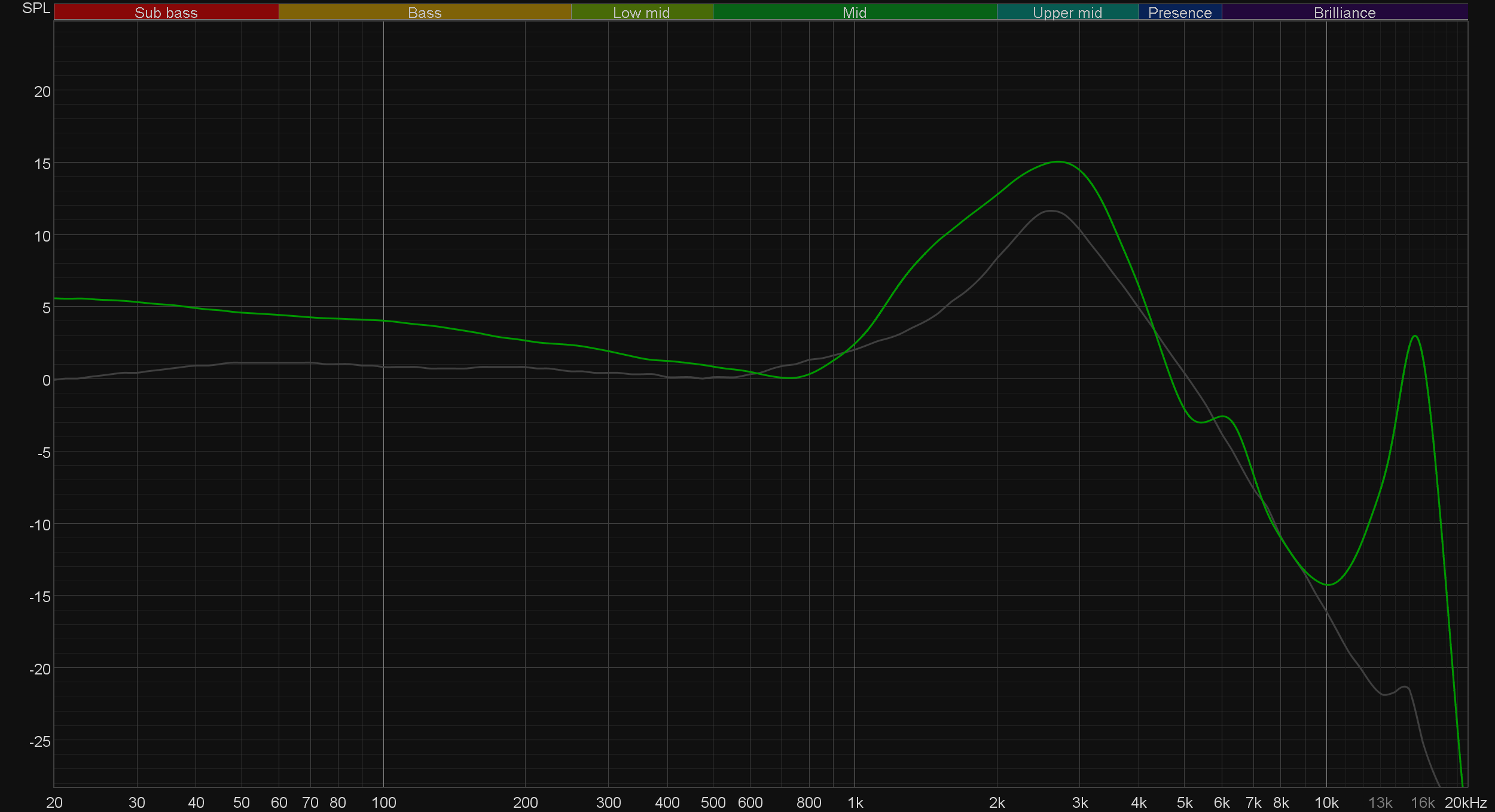Click the red Sub bass band header

pos(166,13)
